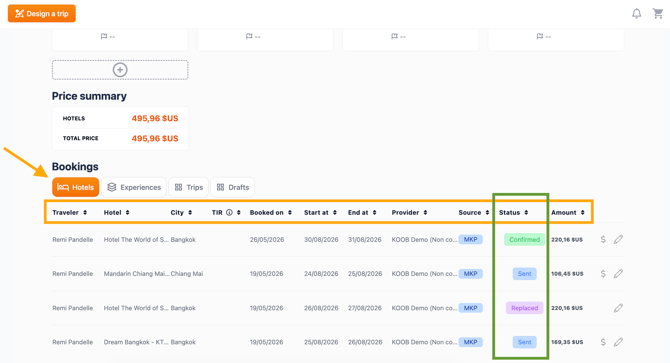Open the notifications bell

tap(636, 14)
